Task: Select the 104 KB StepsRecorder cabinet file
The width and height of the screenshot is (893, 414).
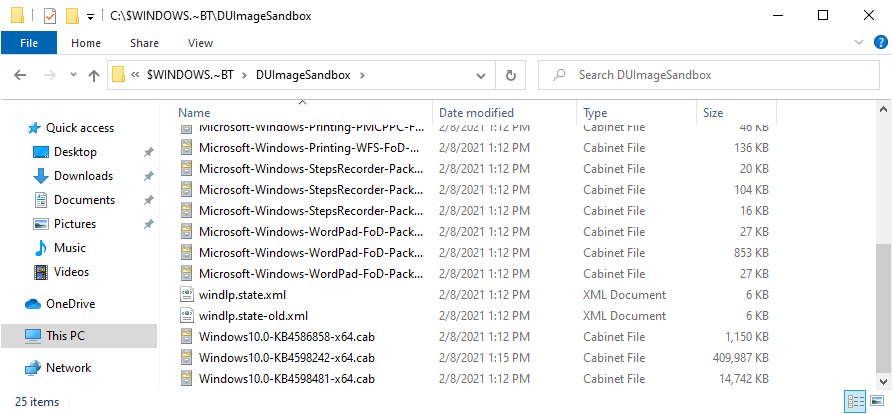Action: (x=311, y=190)
